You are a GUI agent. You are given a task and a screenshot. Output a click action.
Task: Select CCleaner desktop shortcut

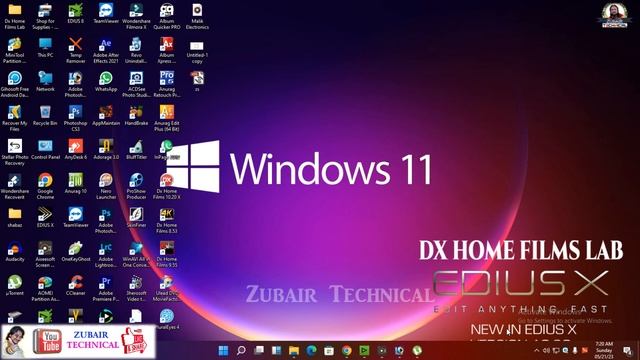pos(76,285)
